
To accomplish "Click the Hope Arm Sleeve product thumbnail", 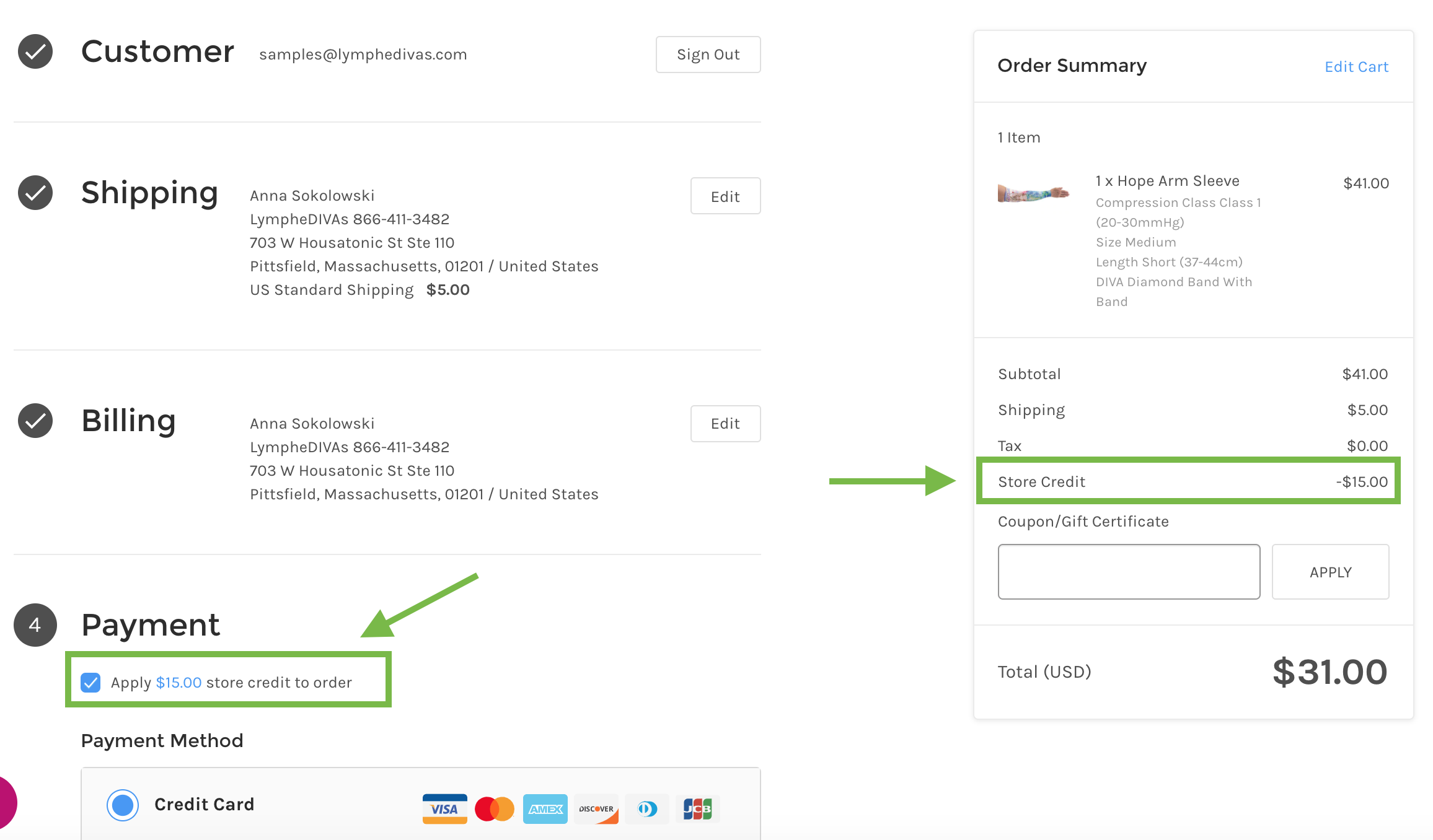I will click(1033, 193).
